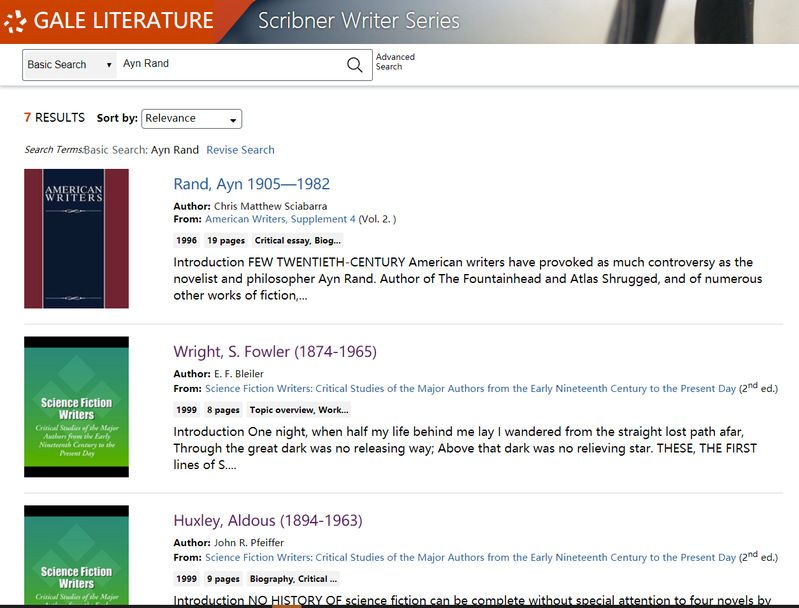Viewport: 799px width, 608px height.
Task: Open the Rand, Ayn 1905—1982 article
Action: pos(252,184)
